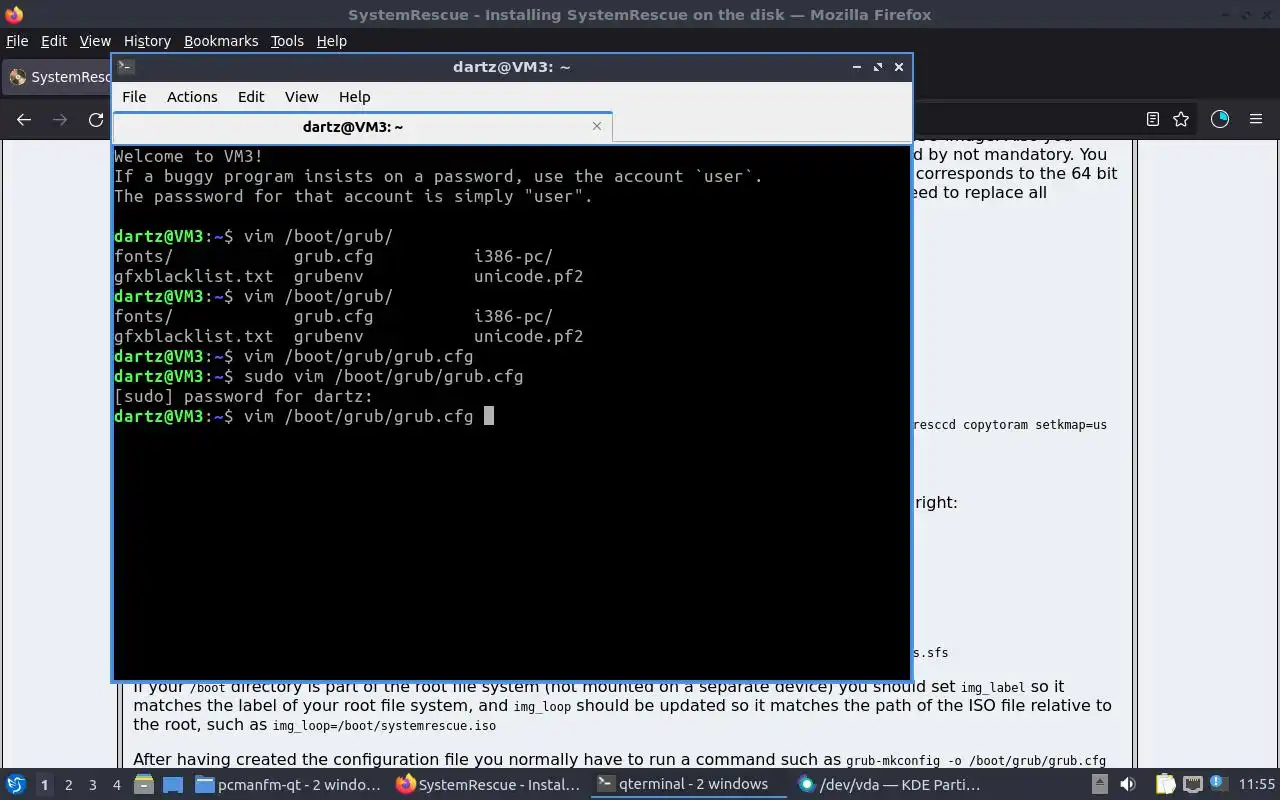Bookmark this page with the star icon
This screenshot has width=1280, height=800.
click(1181, 119)
